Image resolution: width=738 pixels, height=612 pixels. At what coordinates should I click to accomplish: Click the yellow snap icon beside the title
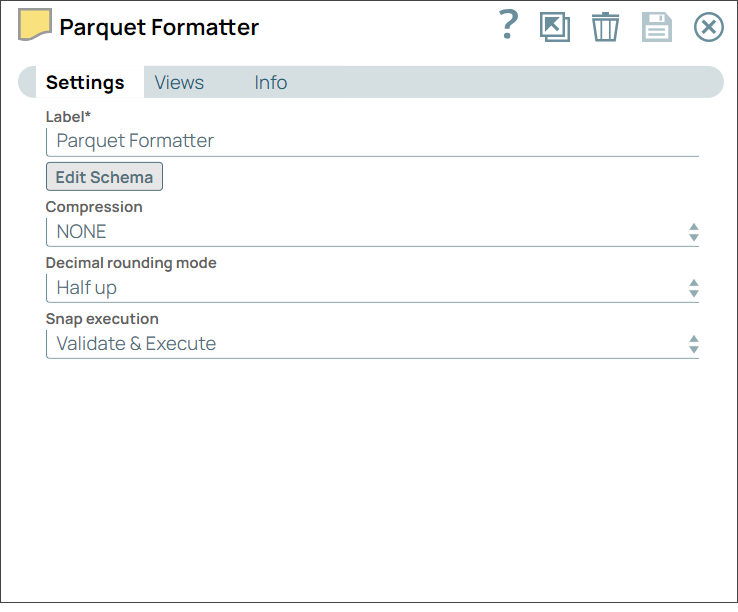tap(35, 25)
